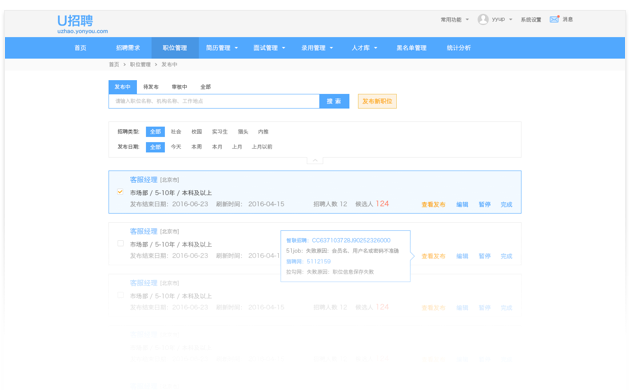Filter 招聘类型 by 内推
The image size is (630, 390).
pos(263,132)
